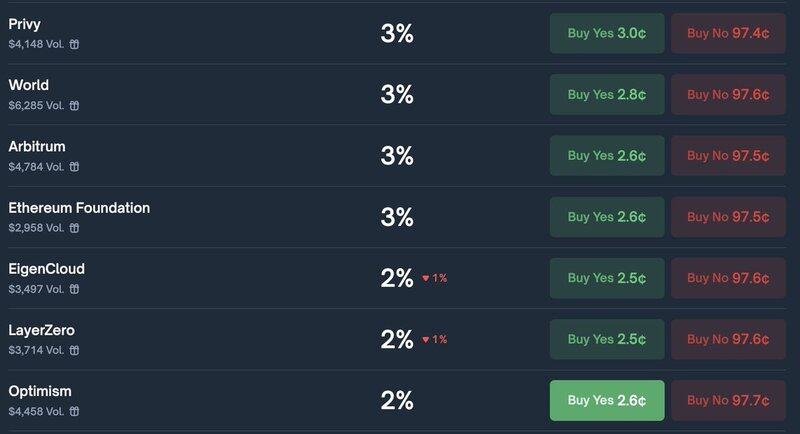Click the gift icon under LayerZero
Viewport: 800px width, 434px height.
click(74, 350)
